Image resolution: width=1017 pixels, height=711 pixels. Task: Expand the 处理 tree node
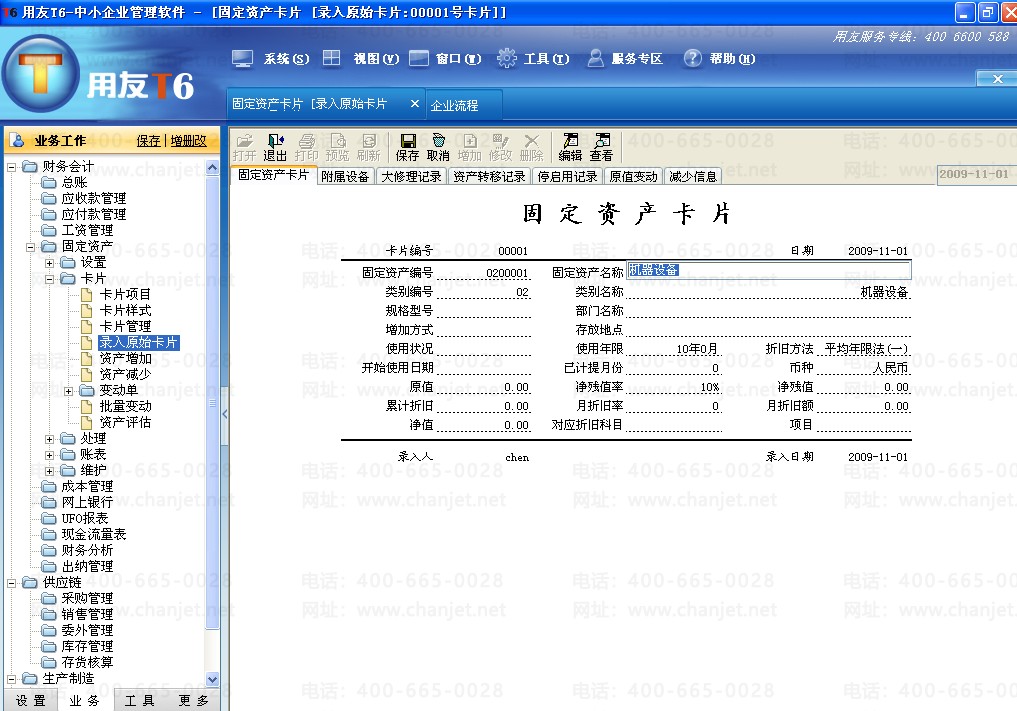[x=49, y=439]
